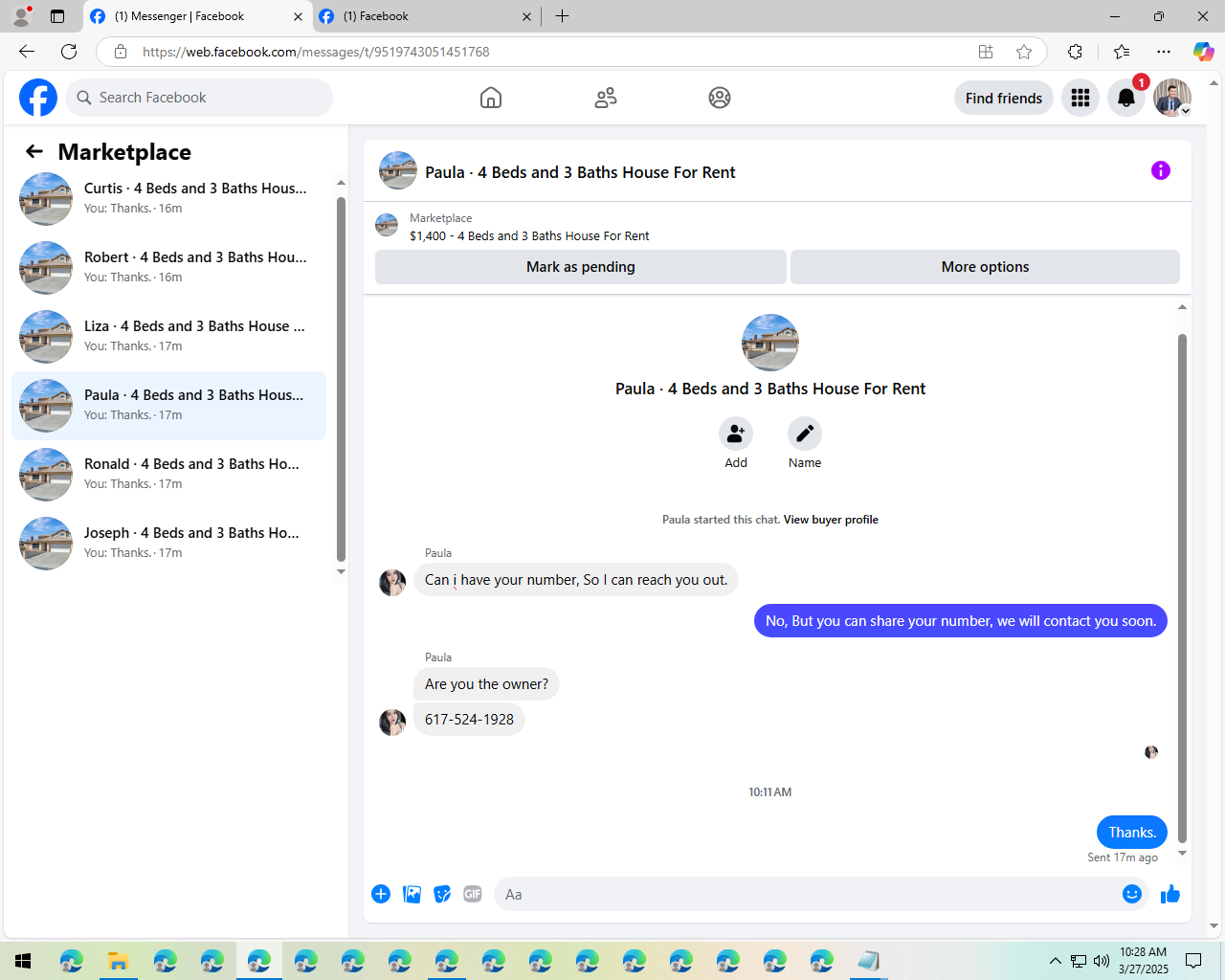Open browser extensions puzzle icon
The image size is (1225, 980).
[x=1076, y=52]
